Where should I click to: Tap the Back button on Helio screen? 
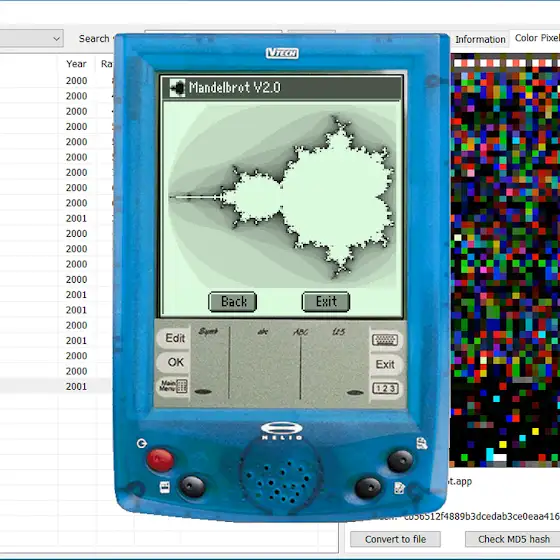pyautogui.click(x=232, y=302)
